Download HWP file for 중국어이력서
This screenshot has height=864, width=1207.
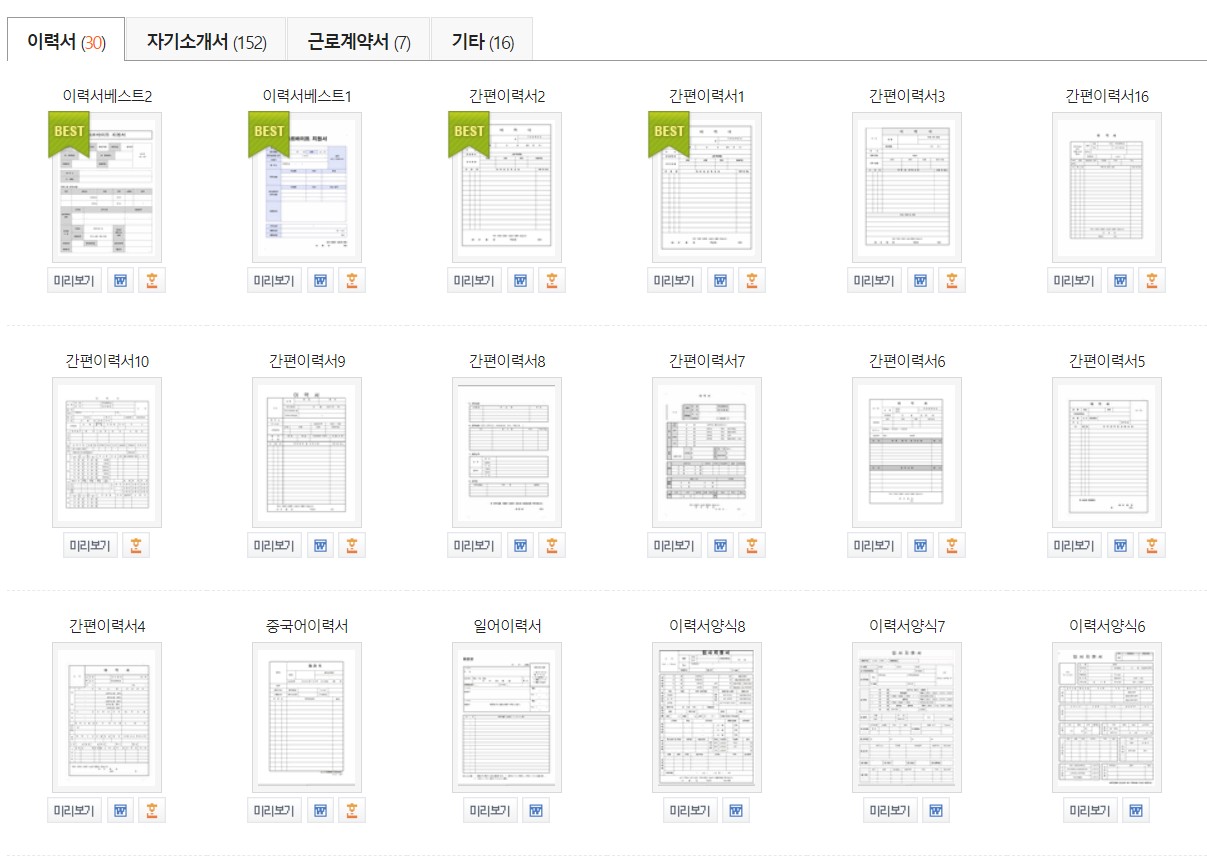tap(352, 810)
